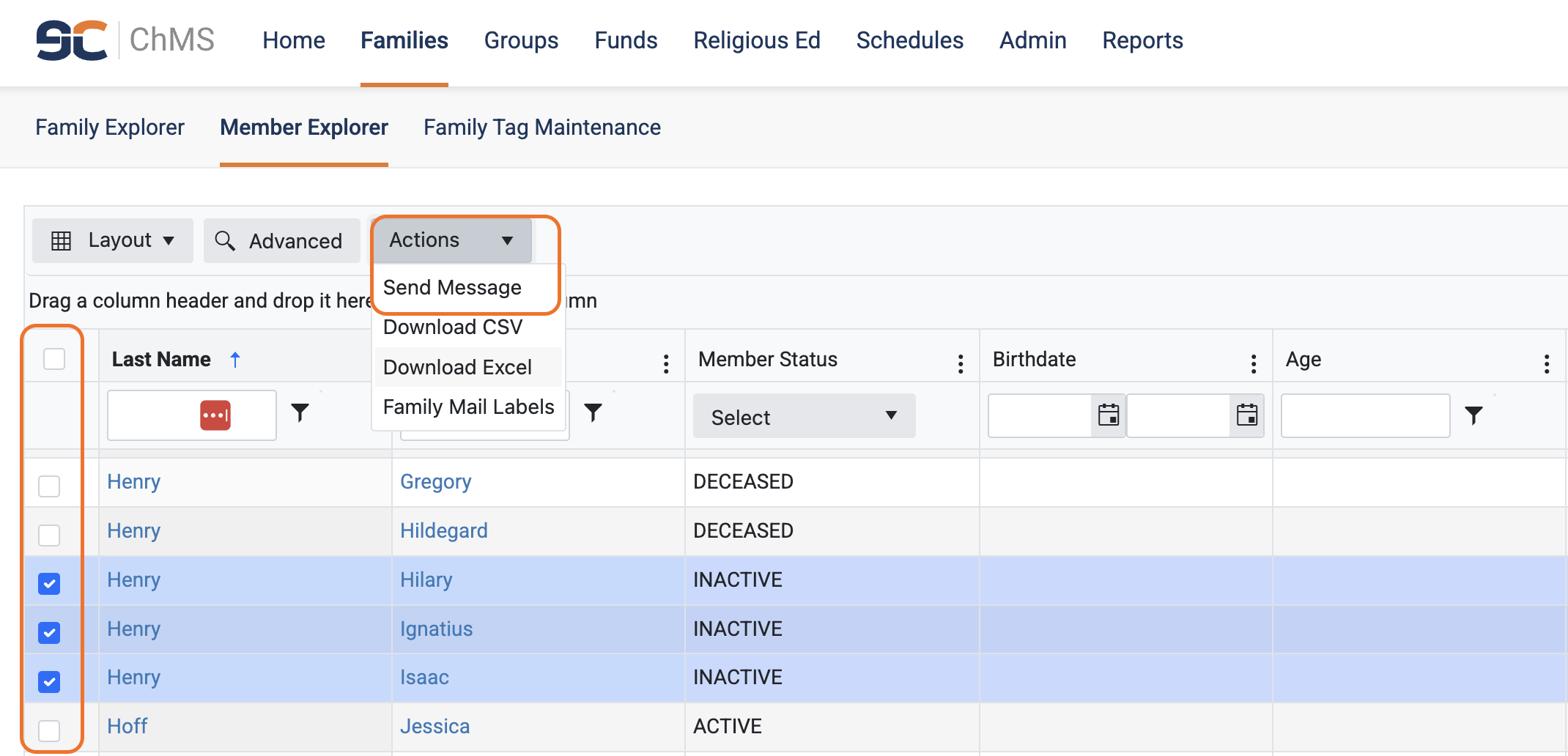Open the Member Status Select dropdown
The height and width of the screenshot is (756, 1568).
point(804,417)
